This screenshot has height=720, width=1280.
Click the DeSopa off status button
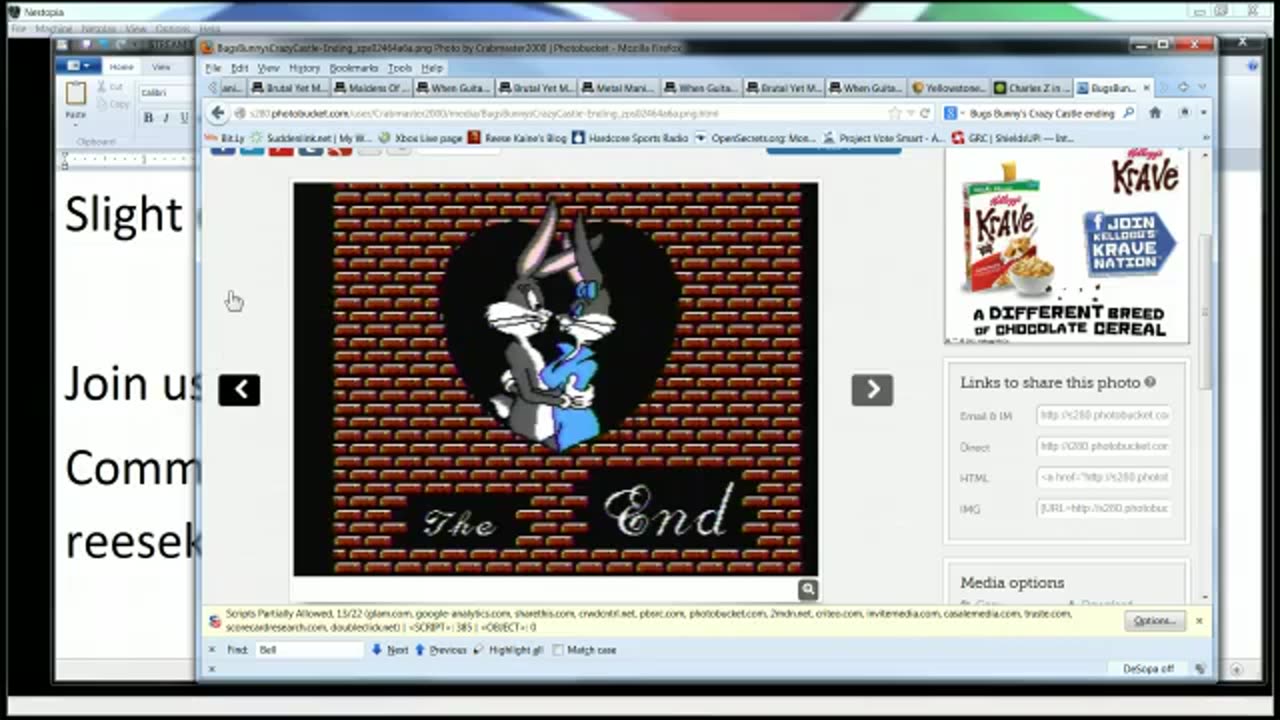1148,669
